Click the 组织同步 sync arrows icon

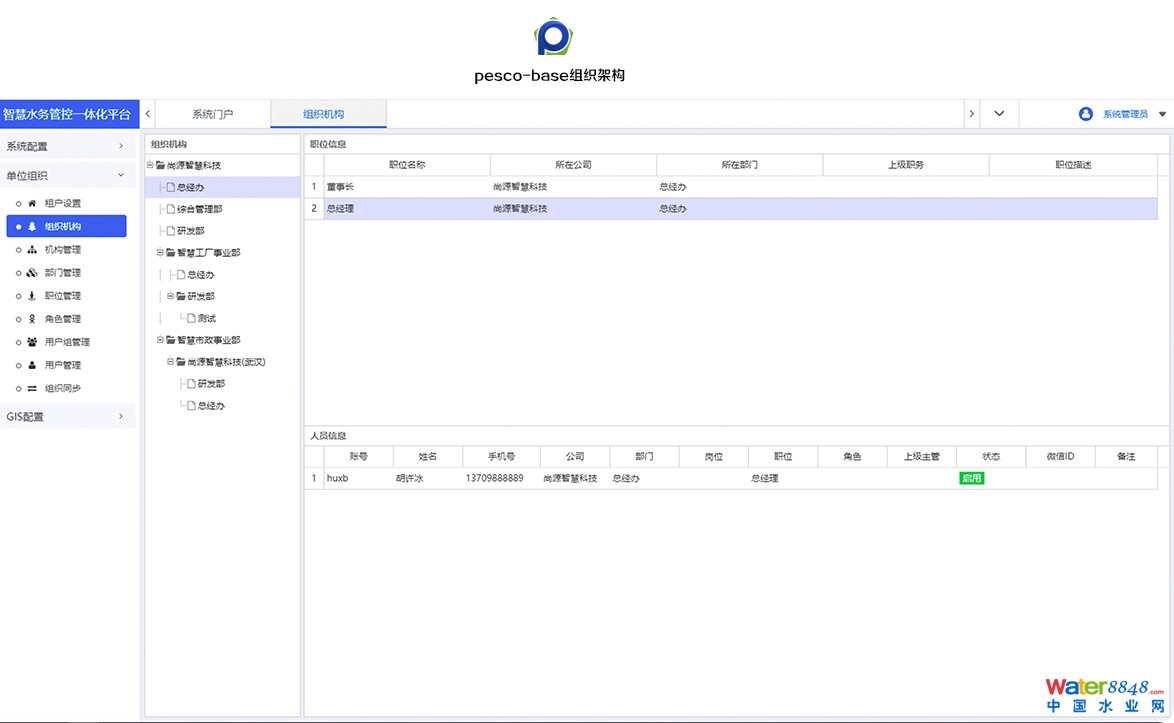(32, 388)
